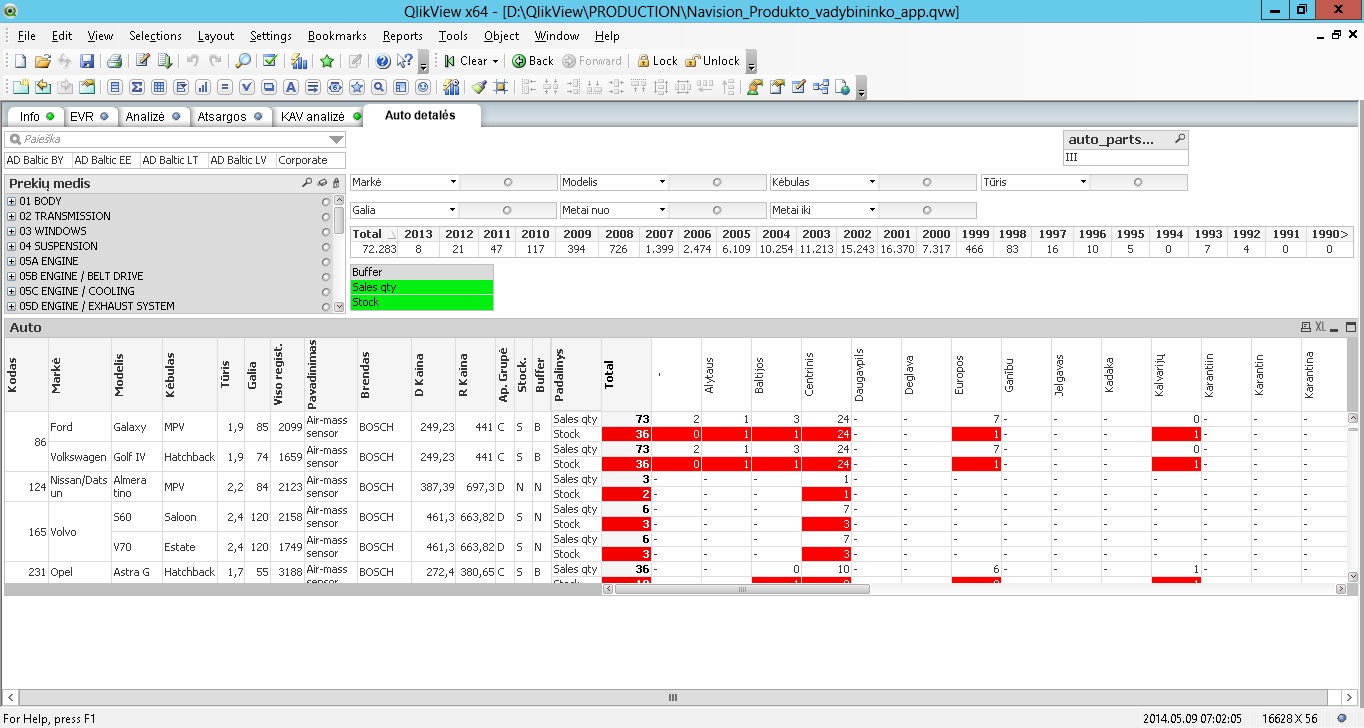This screenshot has height=728, width=1364.
Task: Send Auto table to Excel via XL icon
Action: (1320, 327)
